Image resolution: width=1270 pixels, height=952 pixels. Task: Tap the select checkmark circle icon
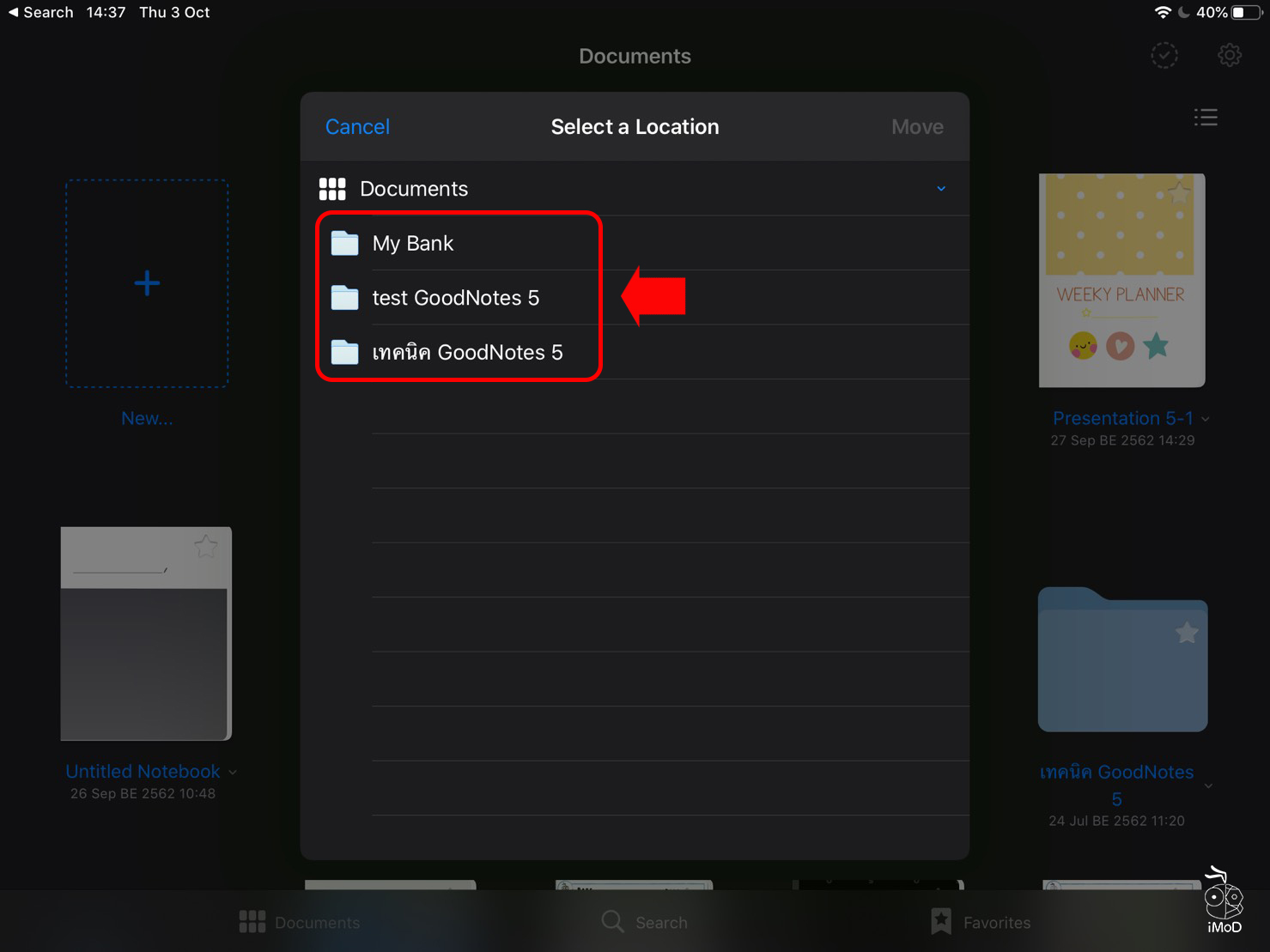[1164, 55]
